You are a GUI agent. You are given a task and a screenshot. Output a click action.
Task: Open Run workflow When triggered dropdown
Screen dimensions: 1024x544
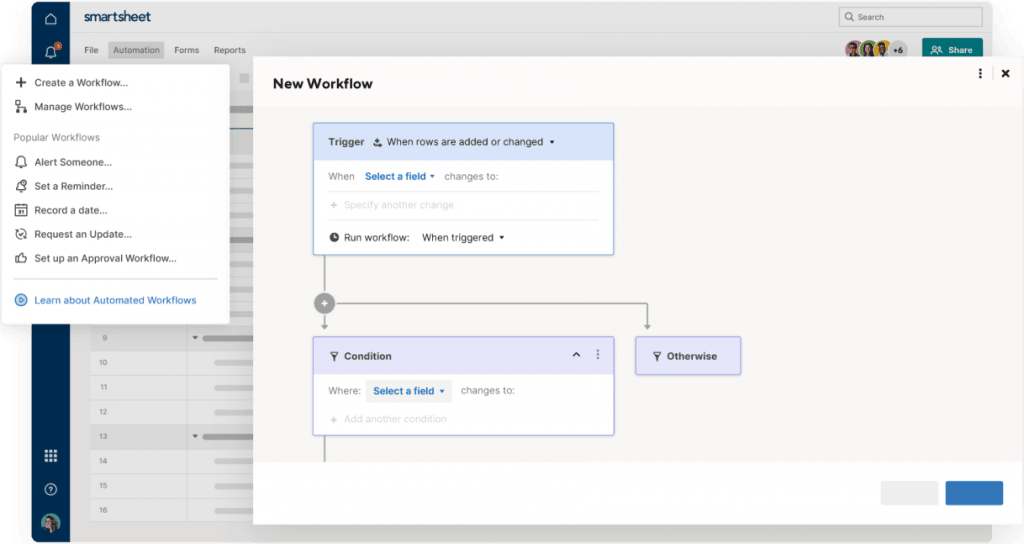coord(463,238)
